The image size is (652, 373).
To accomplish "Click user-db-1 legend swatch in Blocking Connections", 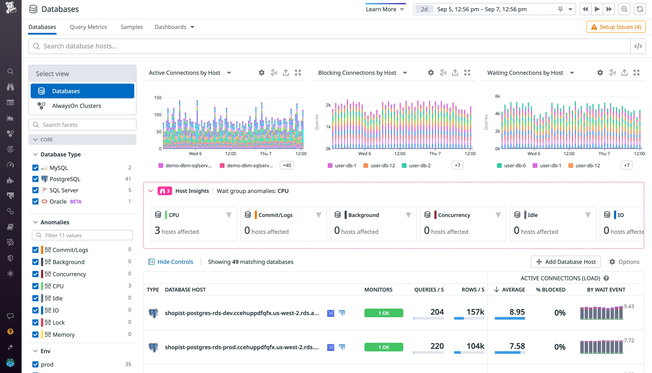I will [330, 166].
